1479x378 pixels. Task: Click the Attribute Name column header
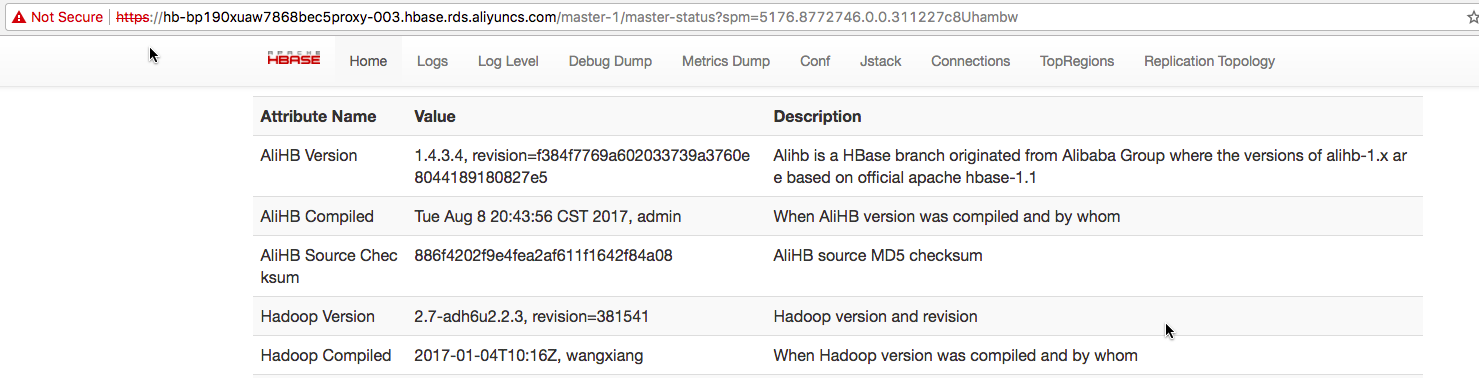pyautogui.click(x=318, y=116)
